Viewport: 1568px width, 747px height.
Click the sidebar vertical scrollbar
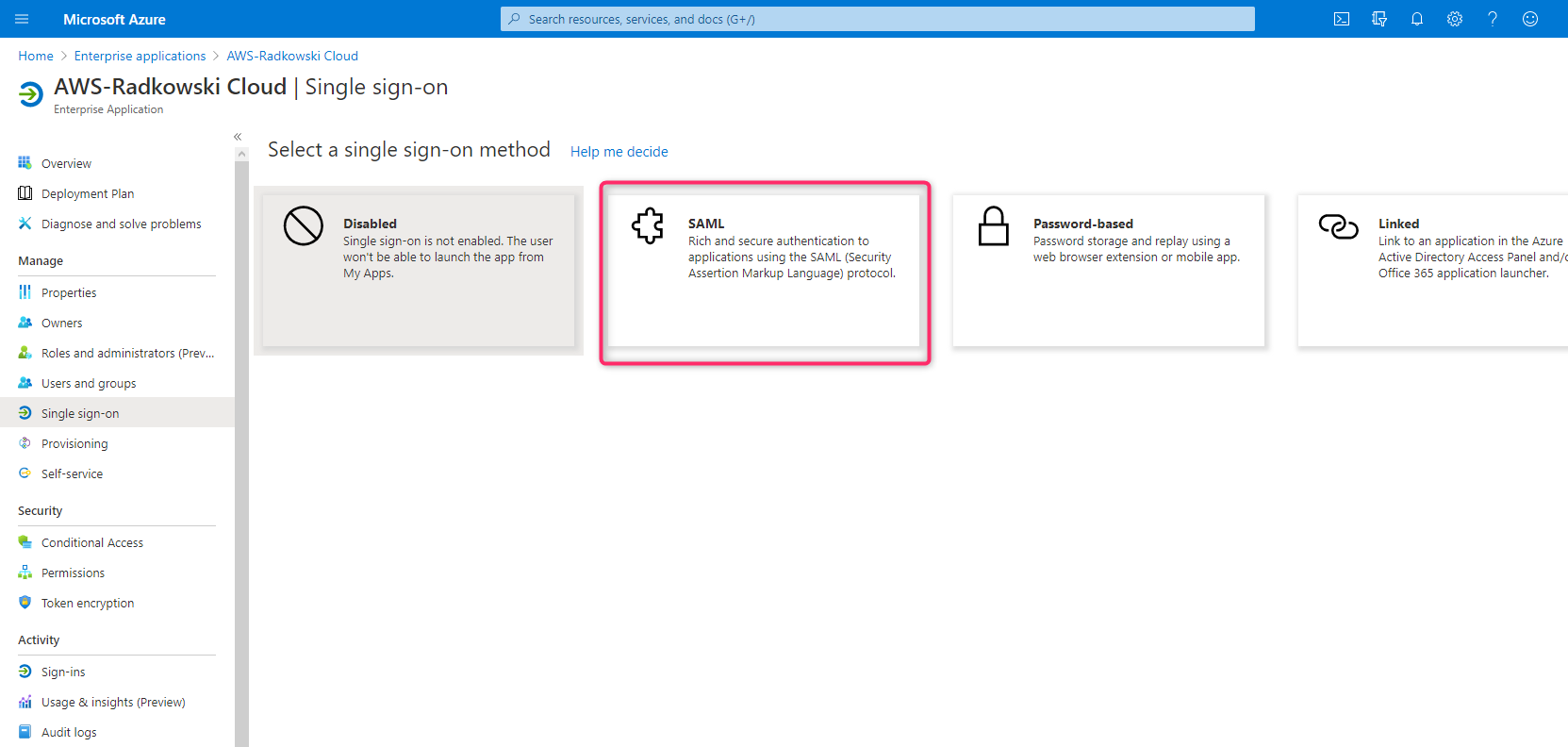[242, 453]
